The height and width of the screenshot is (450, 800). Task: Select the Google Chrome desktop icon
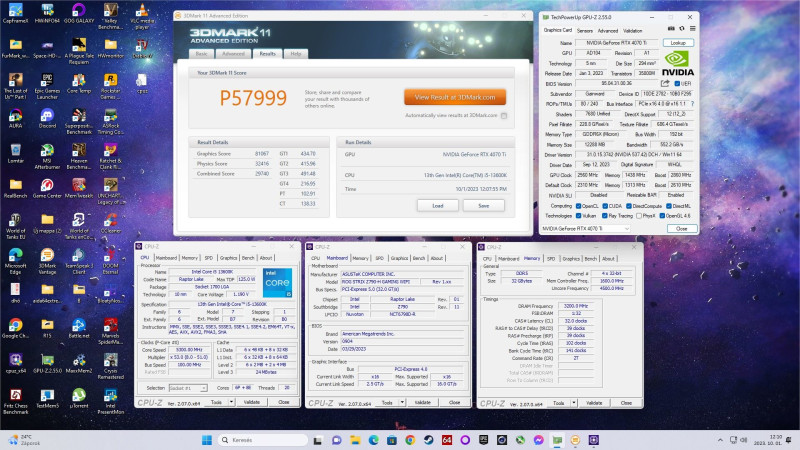point(15,329)
